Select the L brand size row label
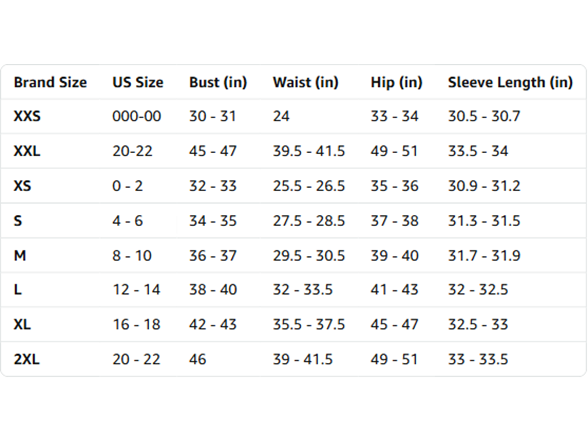 click(x=18, y=290)
